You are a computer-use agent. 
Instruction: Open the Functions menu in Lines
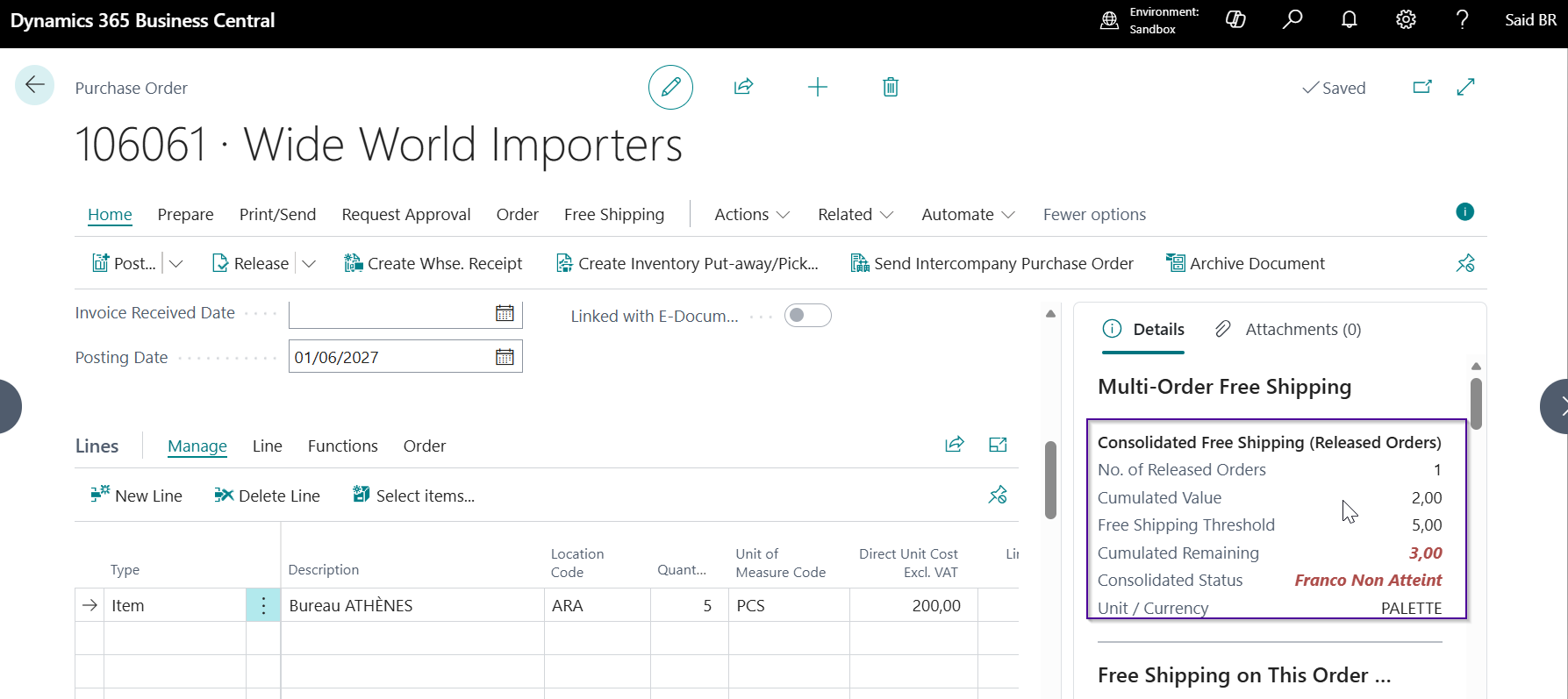tap(343, 446)
